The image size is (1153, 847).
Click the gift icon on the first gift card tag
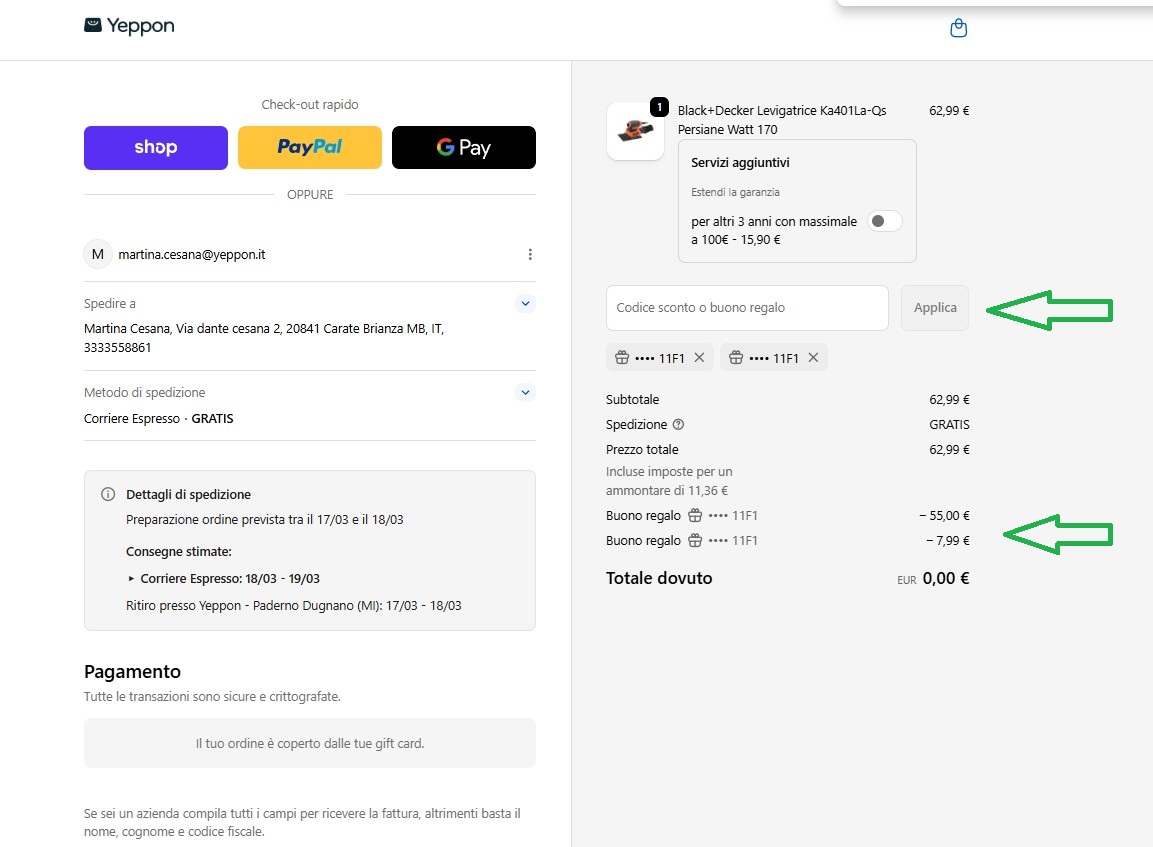(x=622, y=357)
